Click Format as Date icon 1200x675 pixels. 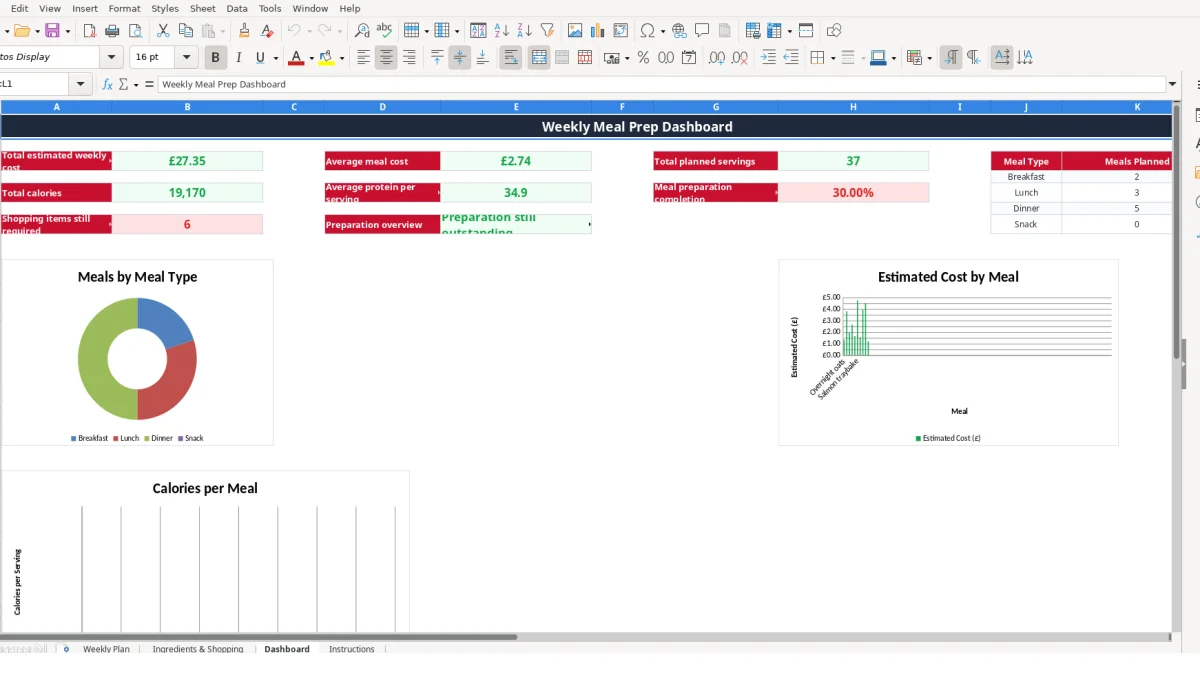689,58
